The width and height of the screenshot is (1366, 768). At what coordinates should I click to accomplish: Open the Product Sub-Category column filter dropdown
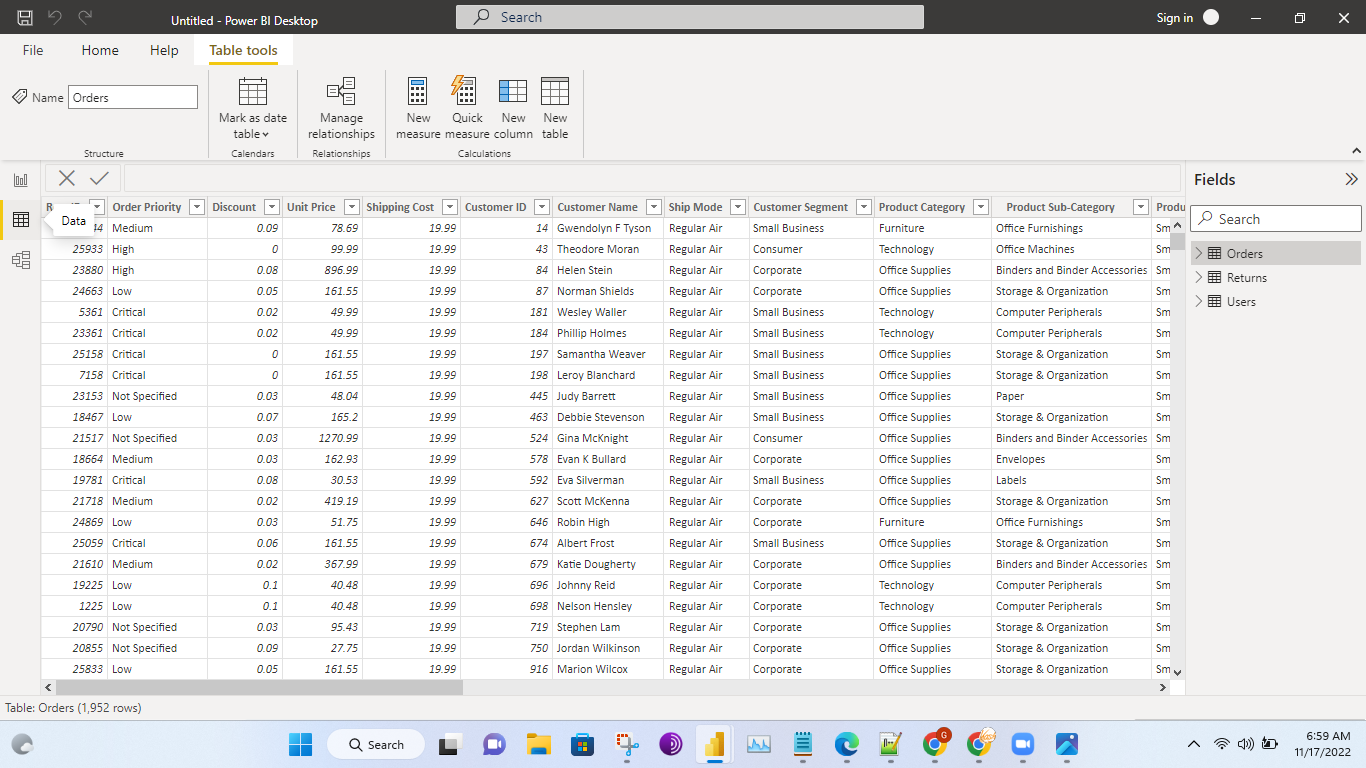(1140, 207)
